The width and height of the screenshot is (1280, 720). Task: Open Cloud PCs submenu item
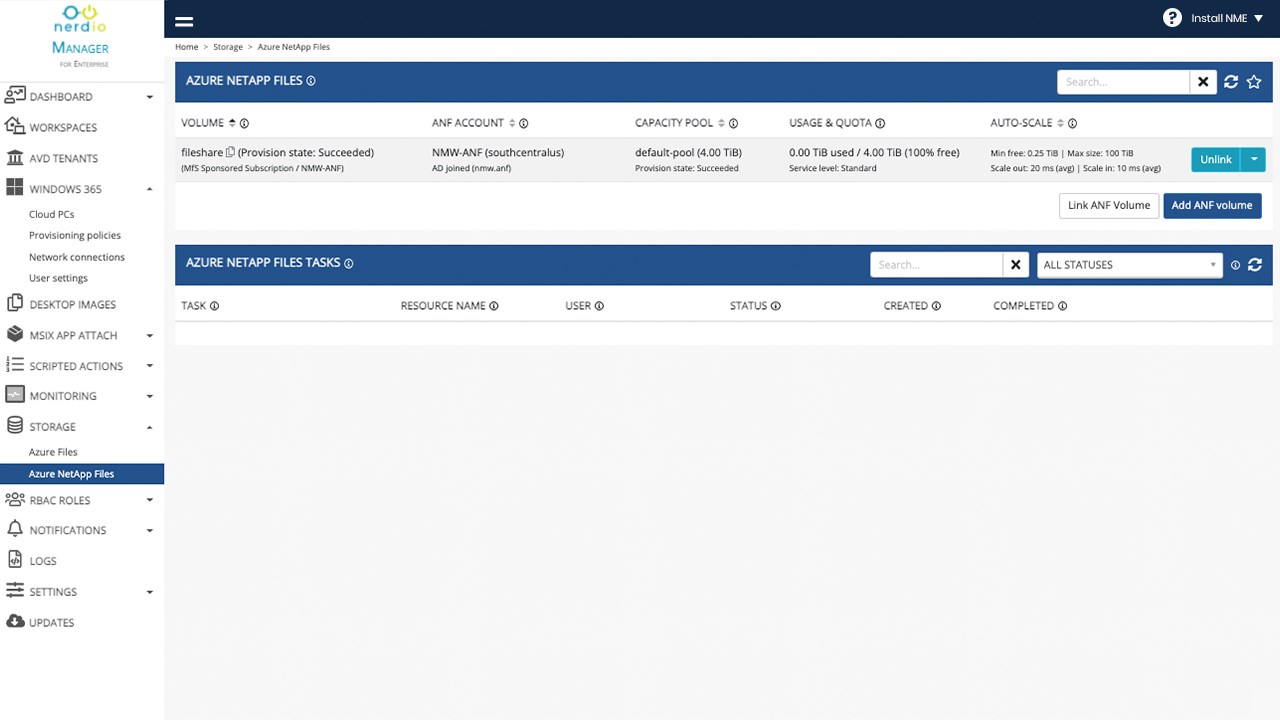51,214
